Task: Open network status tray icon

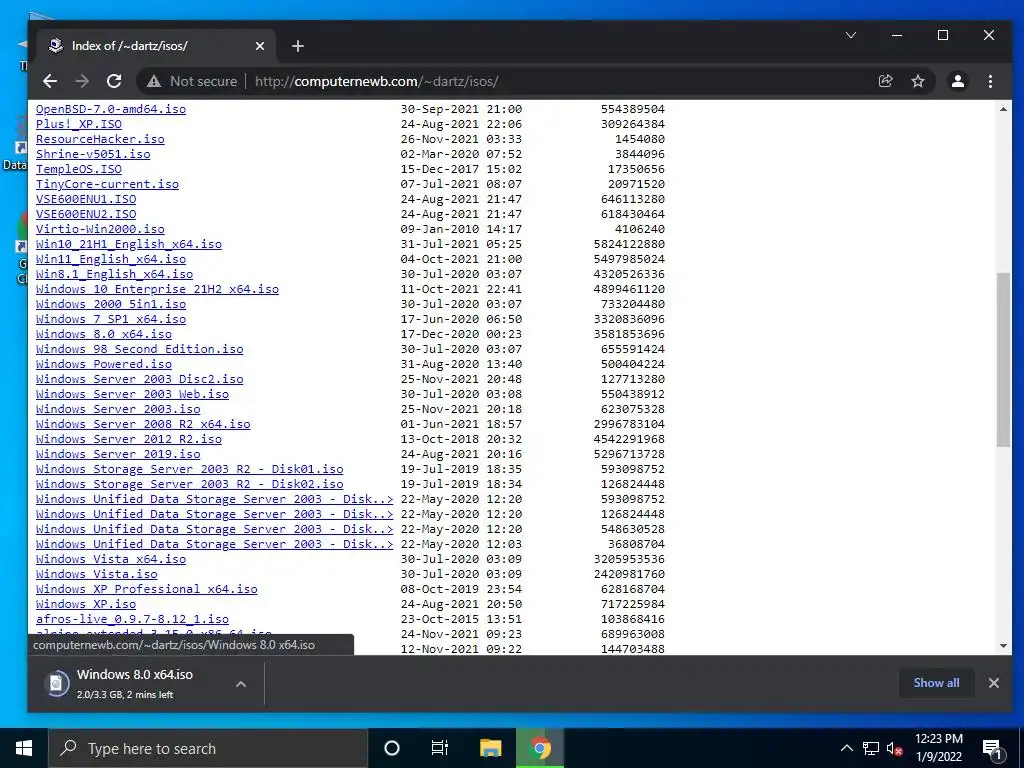Action: (871, 748)
